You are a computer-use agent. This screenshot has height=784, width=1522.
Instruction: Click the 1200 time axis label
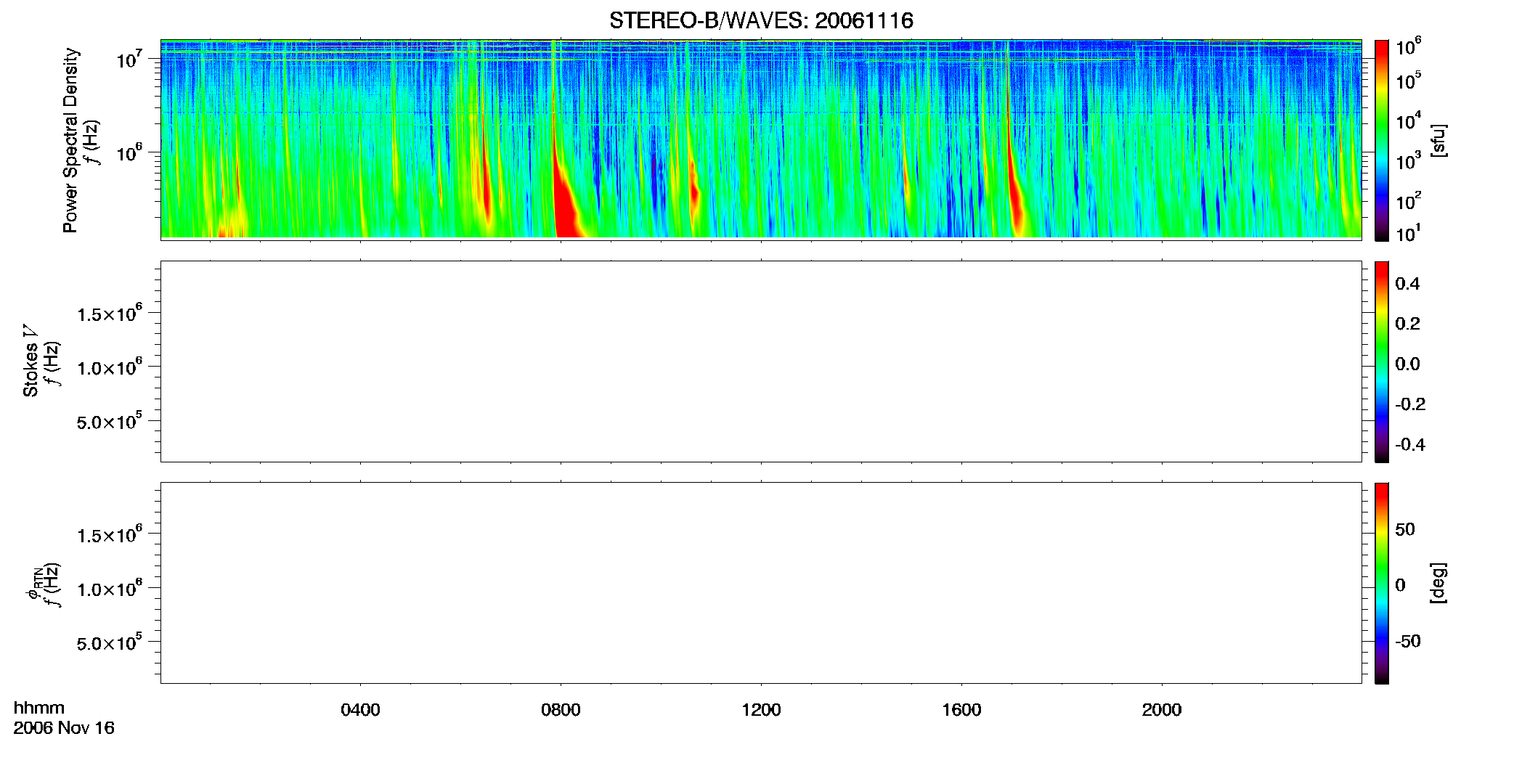[761, 710]
